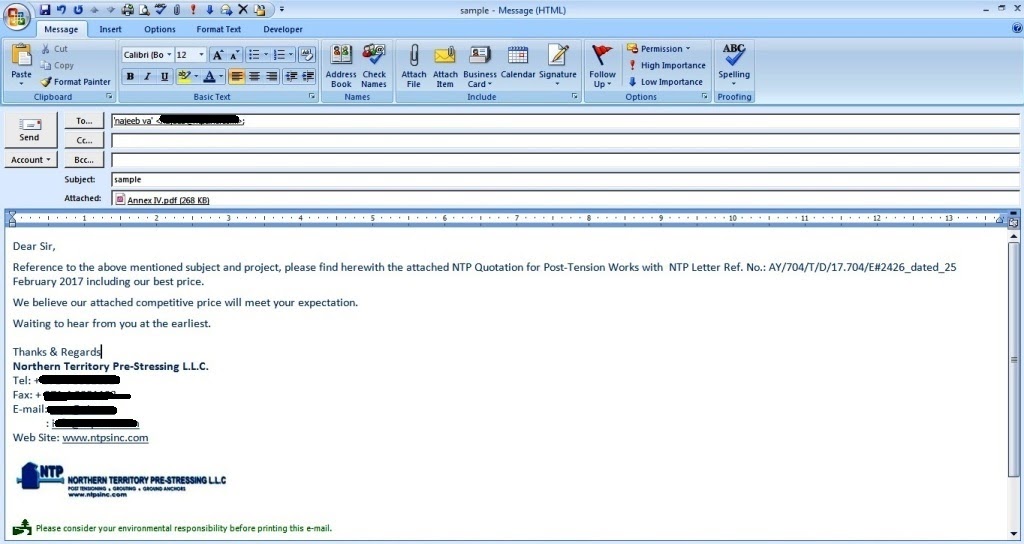
Task: Open the Permission dropdown
Action: 659,48
